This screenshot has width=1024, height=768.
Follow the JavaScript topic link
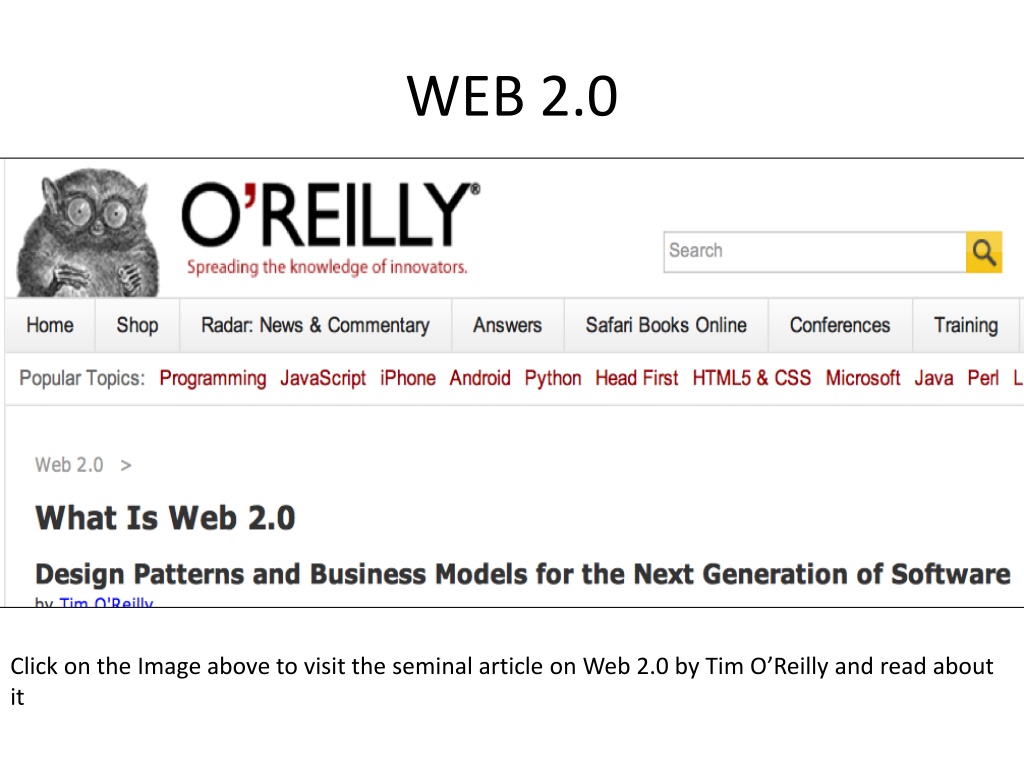(x=323, y=379)
